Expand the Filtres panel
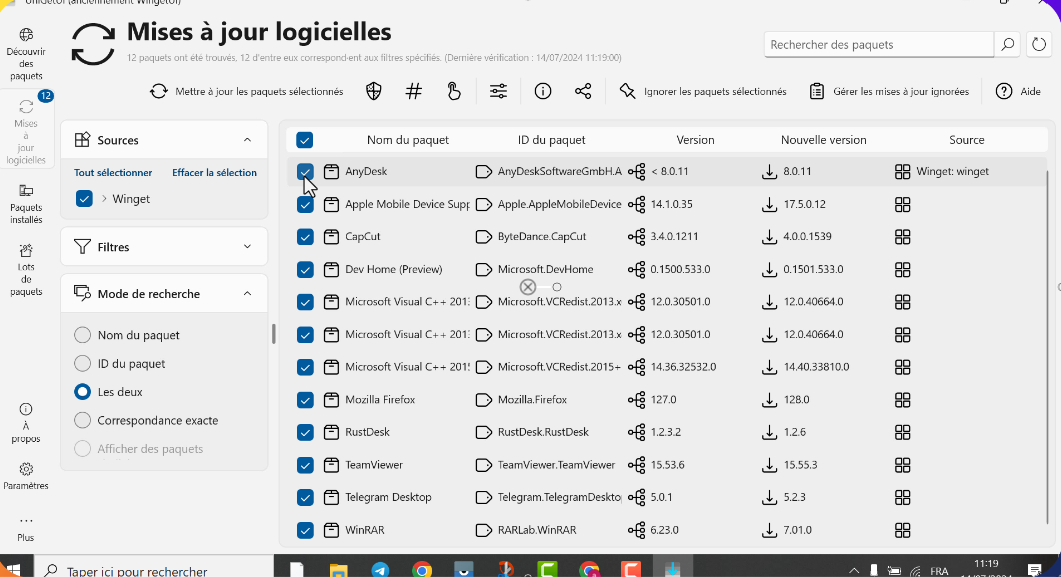Screen dimensions: 1061x577 click(247, 247)
